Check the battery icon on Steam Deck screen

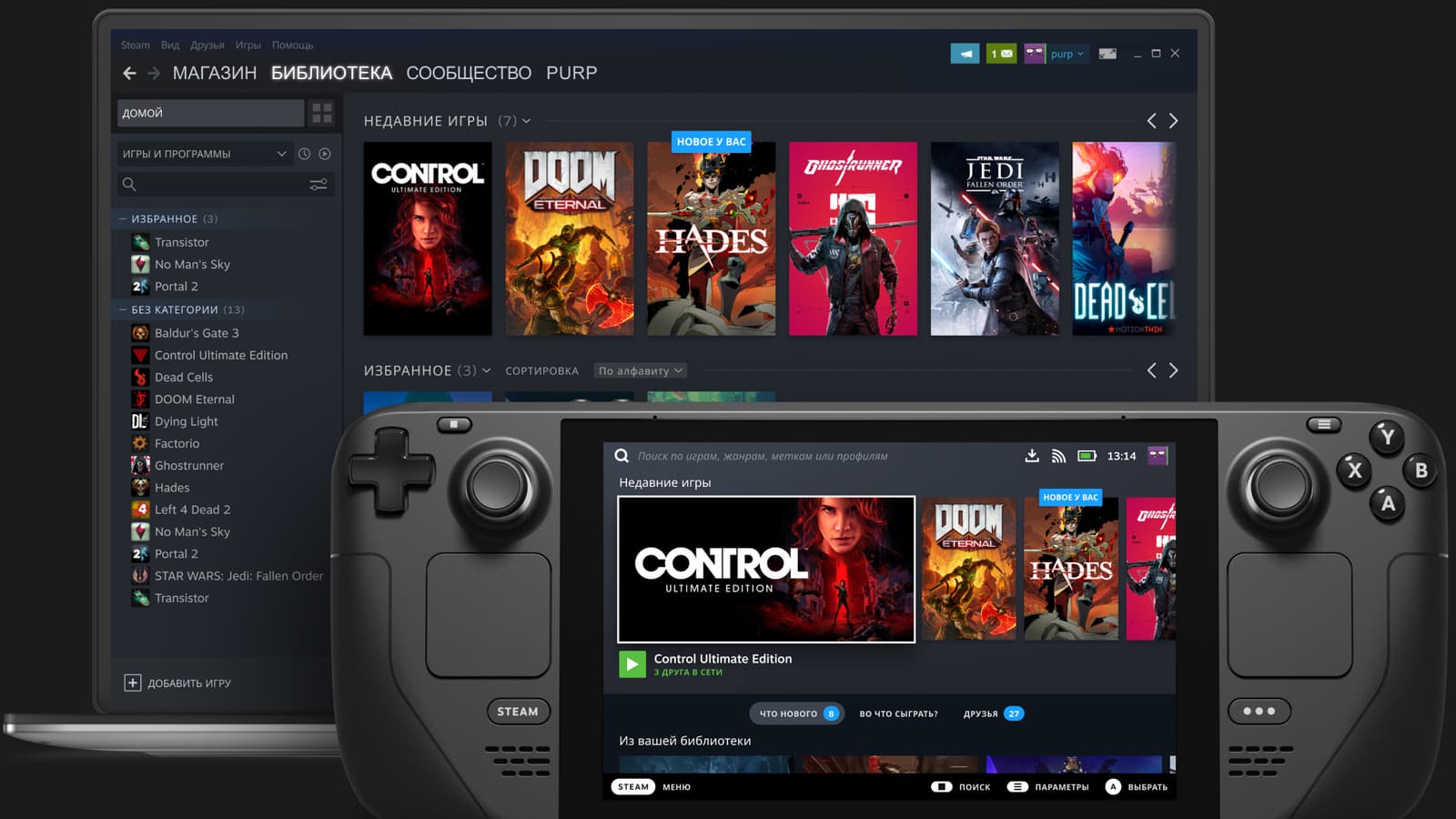pos(1087,456)
